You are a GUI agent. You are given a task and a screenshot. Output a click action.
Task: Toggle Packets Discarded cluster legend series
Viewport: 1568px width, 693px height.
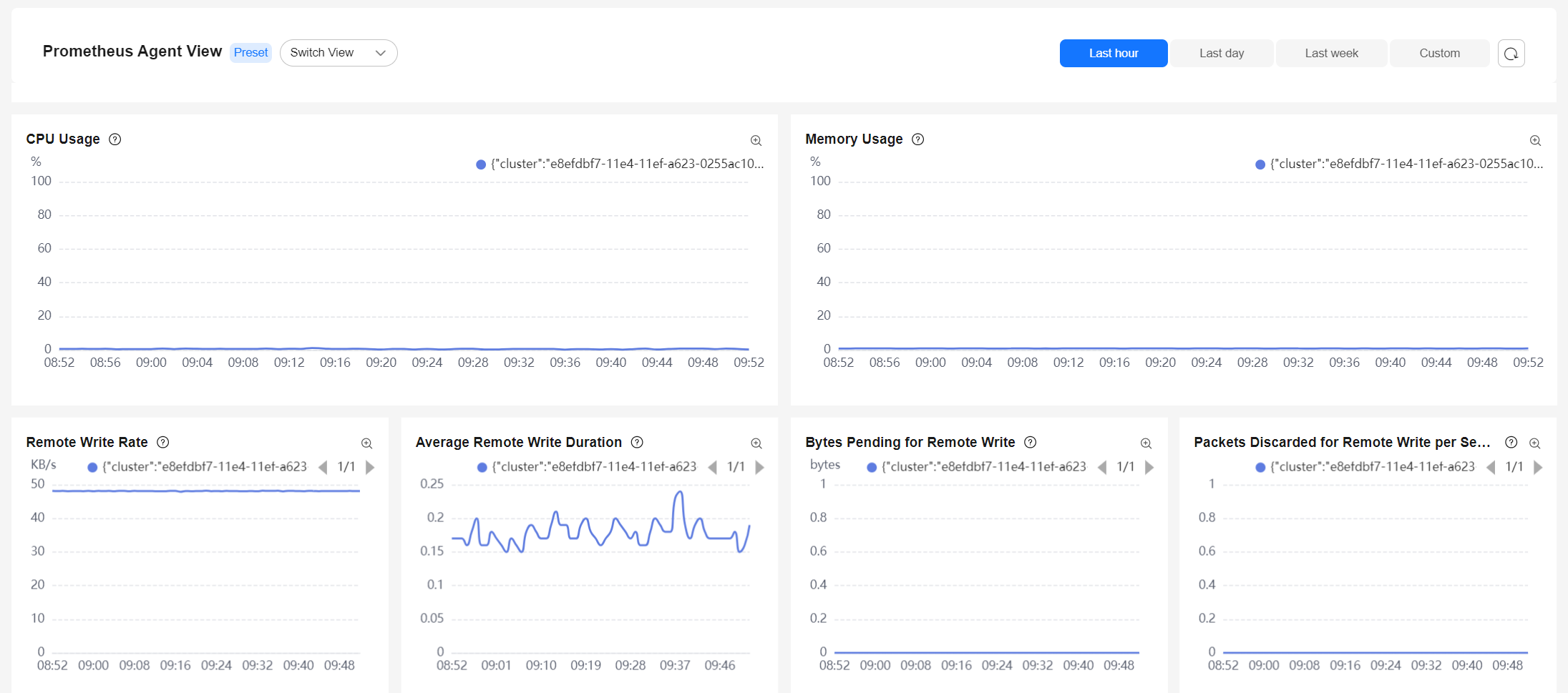point(1365,467)
